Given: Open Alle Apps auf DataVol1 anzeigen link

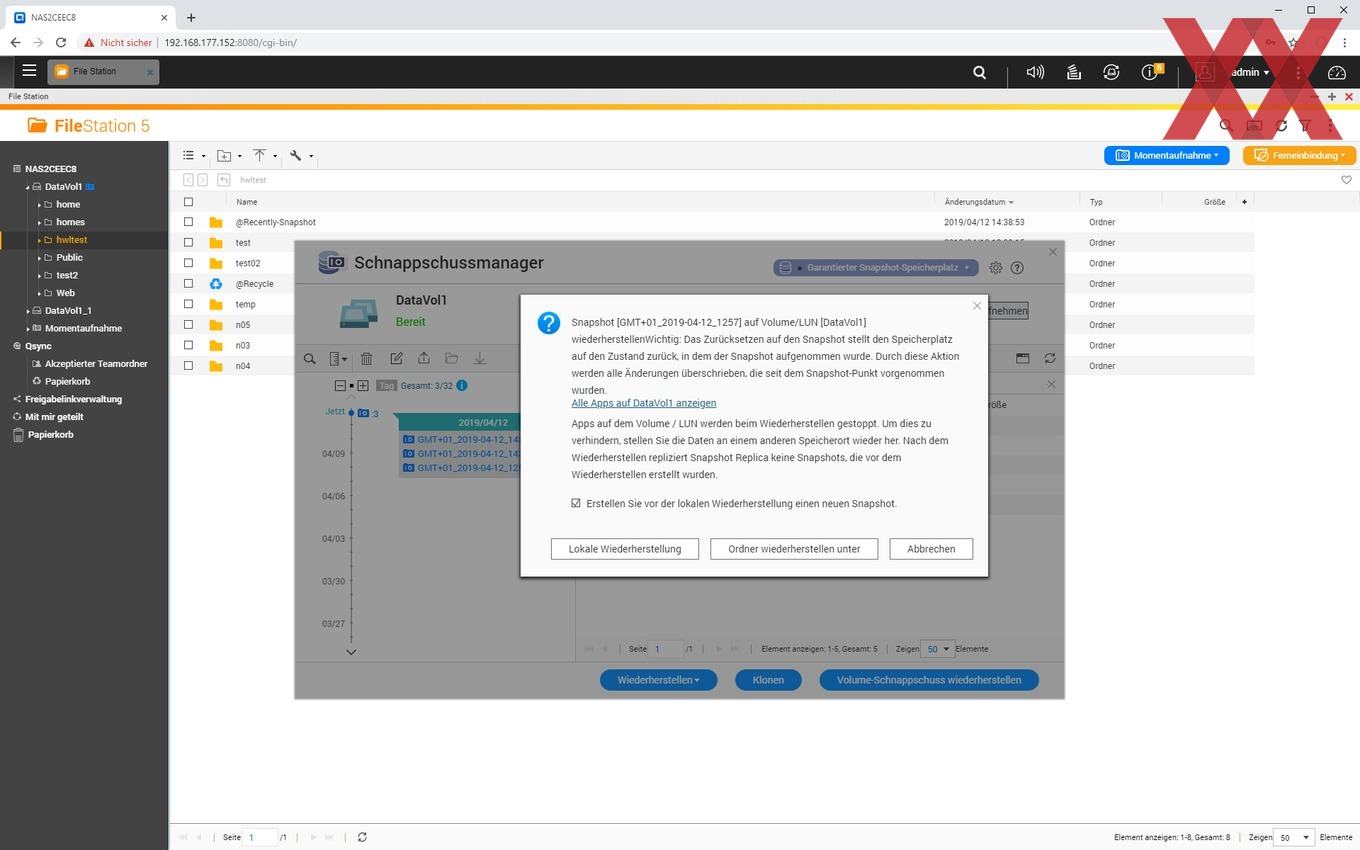Looking at the screenshot, I should [x=644, y=403].
